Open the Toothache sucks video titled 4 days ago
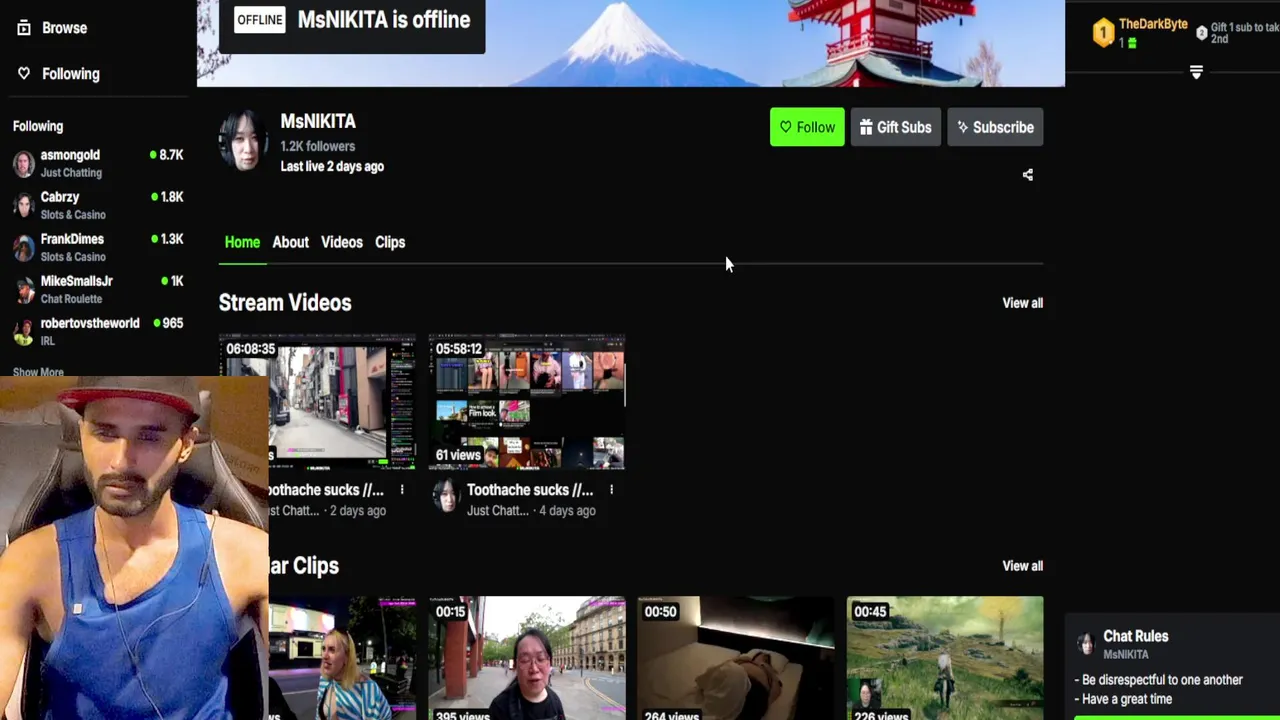The image size is (1280, 720). click(530, 490)
